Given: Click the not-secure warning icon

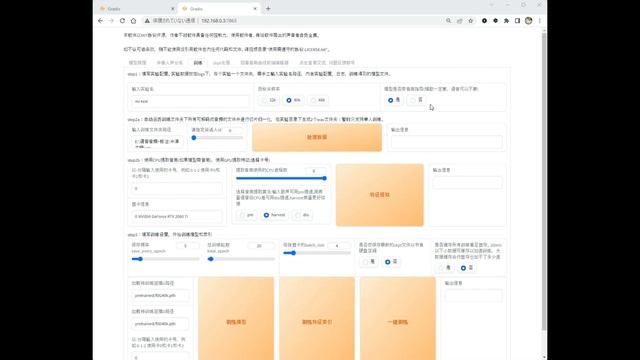Looking at the screenshot, I should point(147,20).
